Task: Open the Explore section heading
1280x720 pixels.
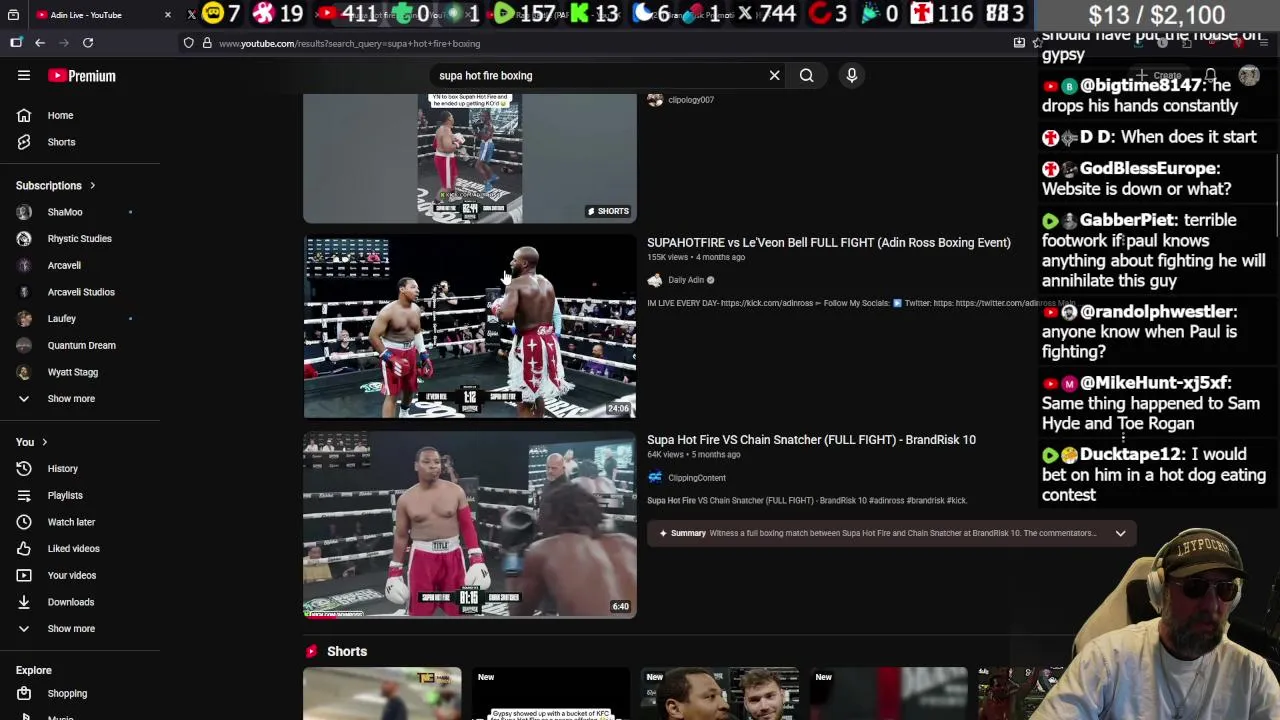Action: [x=34, y=670]
